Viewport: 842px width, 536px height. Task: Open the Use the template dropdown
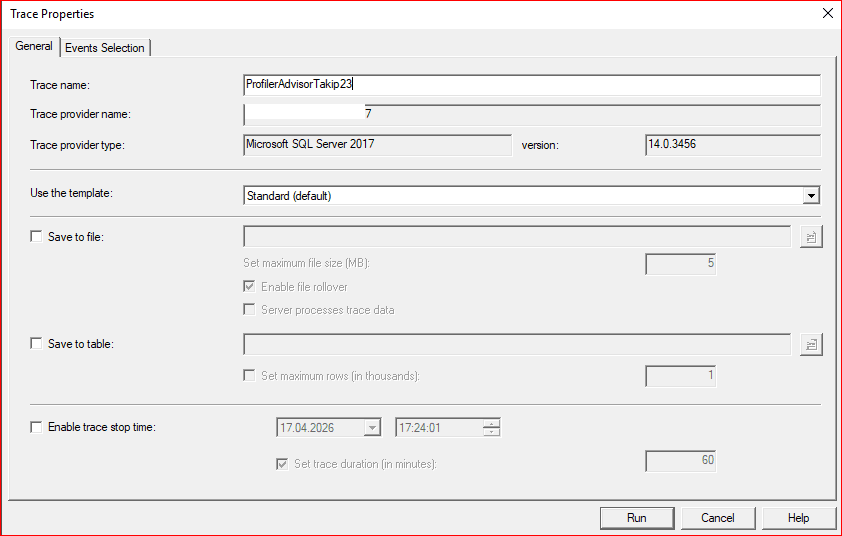pyautogui.click(x=811, y=196)
